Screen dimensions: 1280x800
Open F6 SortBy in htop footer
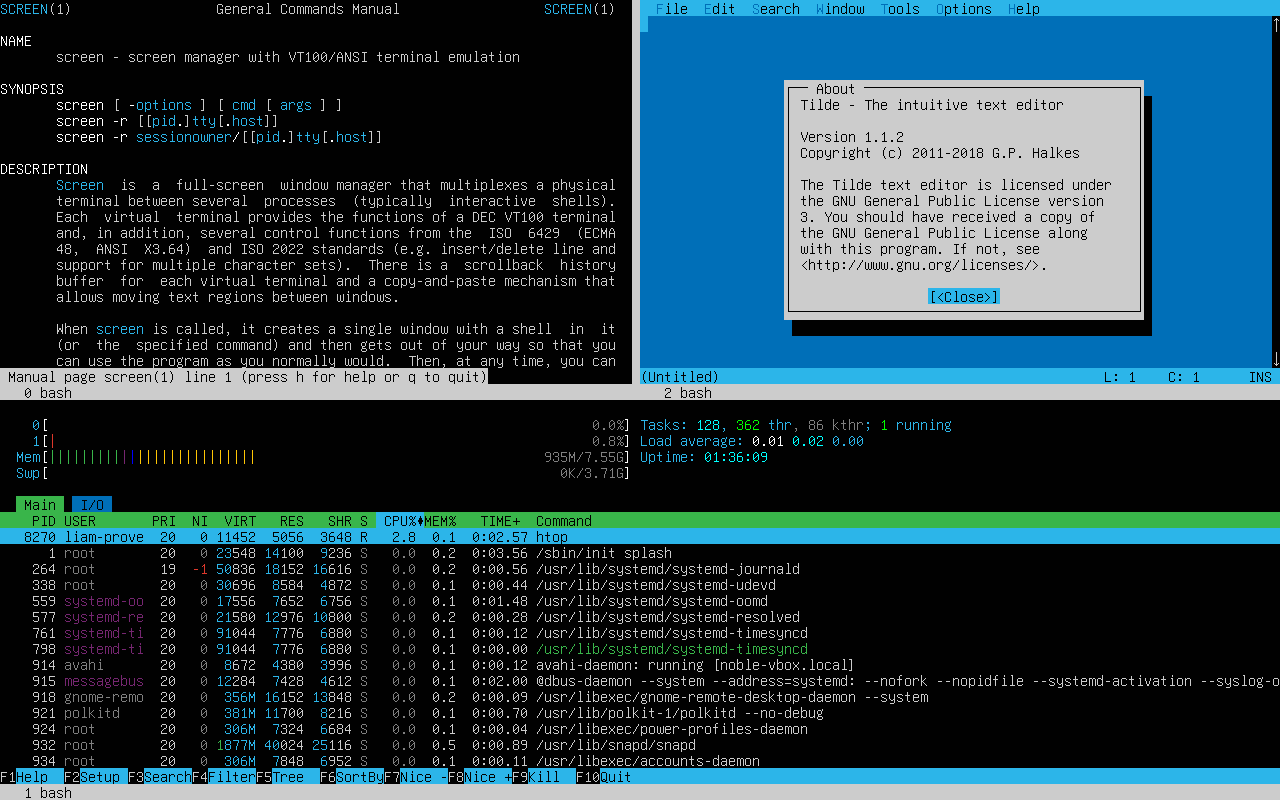352,777
